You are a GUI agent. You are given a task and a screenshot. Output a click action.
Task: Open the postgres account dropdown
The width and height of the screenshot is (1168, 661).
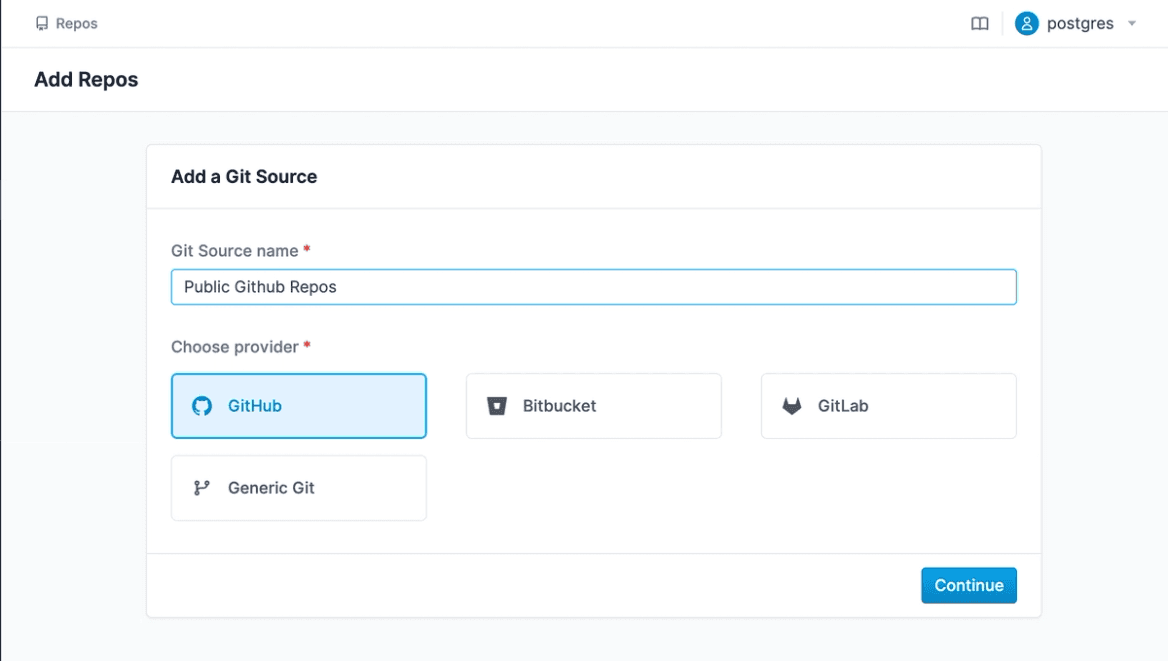pyautogui.click(x=1134, y=22)
